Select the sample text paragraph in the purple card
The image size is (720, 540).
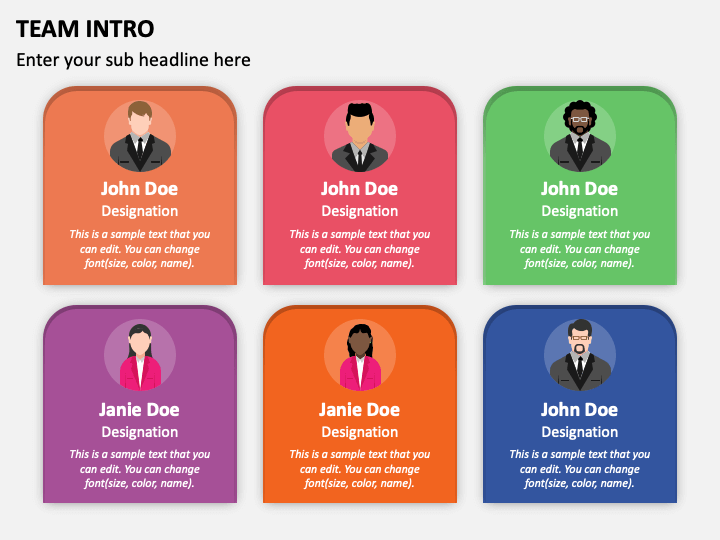pos(140,468)
